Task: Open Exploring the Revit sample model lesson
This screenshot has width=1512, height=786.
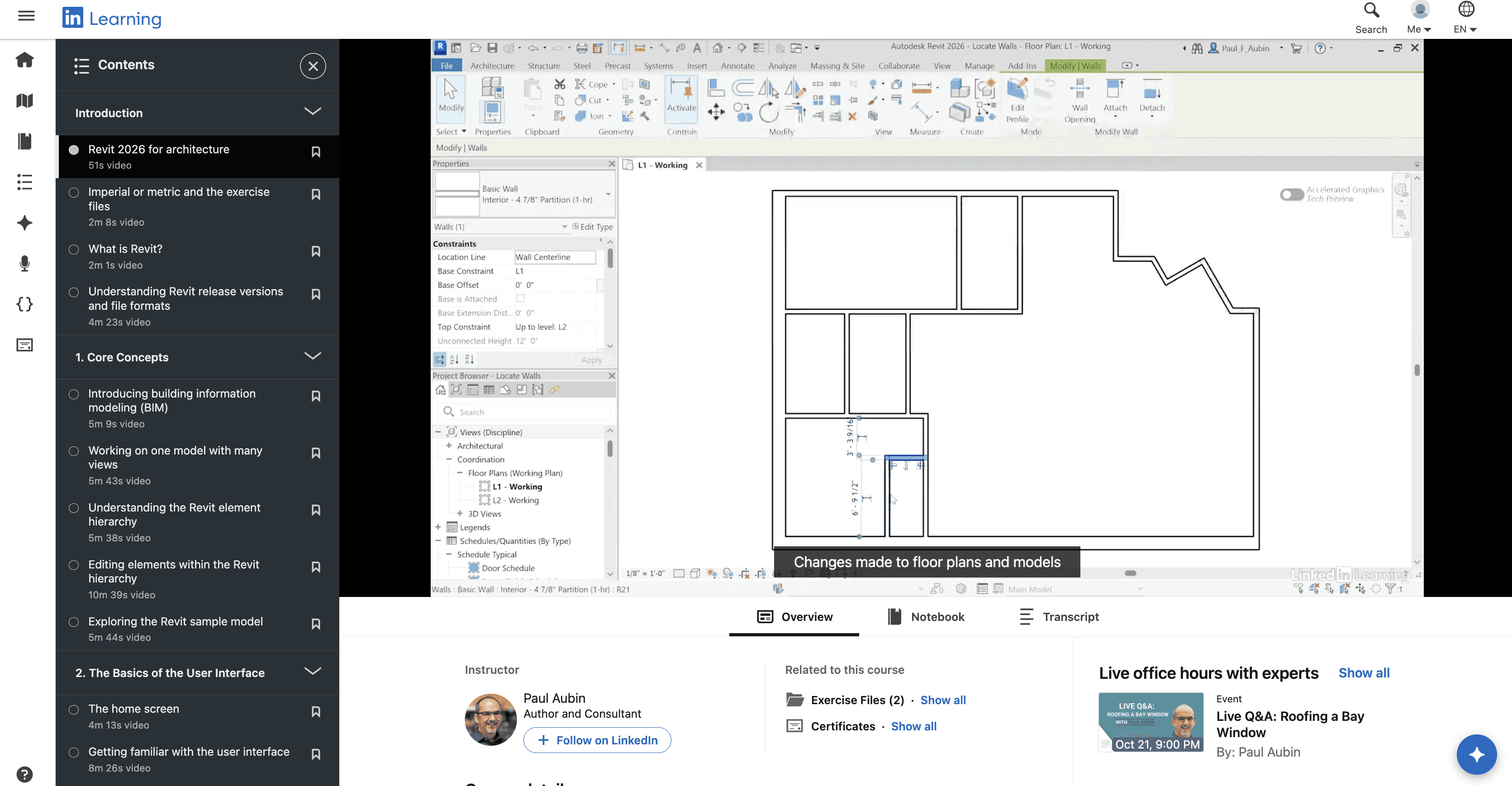Action: 197,629
